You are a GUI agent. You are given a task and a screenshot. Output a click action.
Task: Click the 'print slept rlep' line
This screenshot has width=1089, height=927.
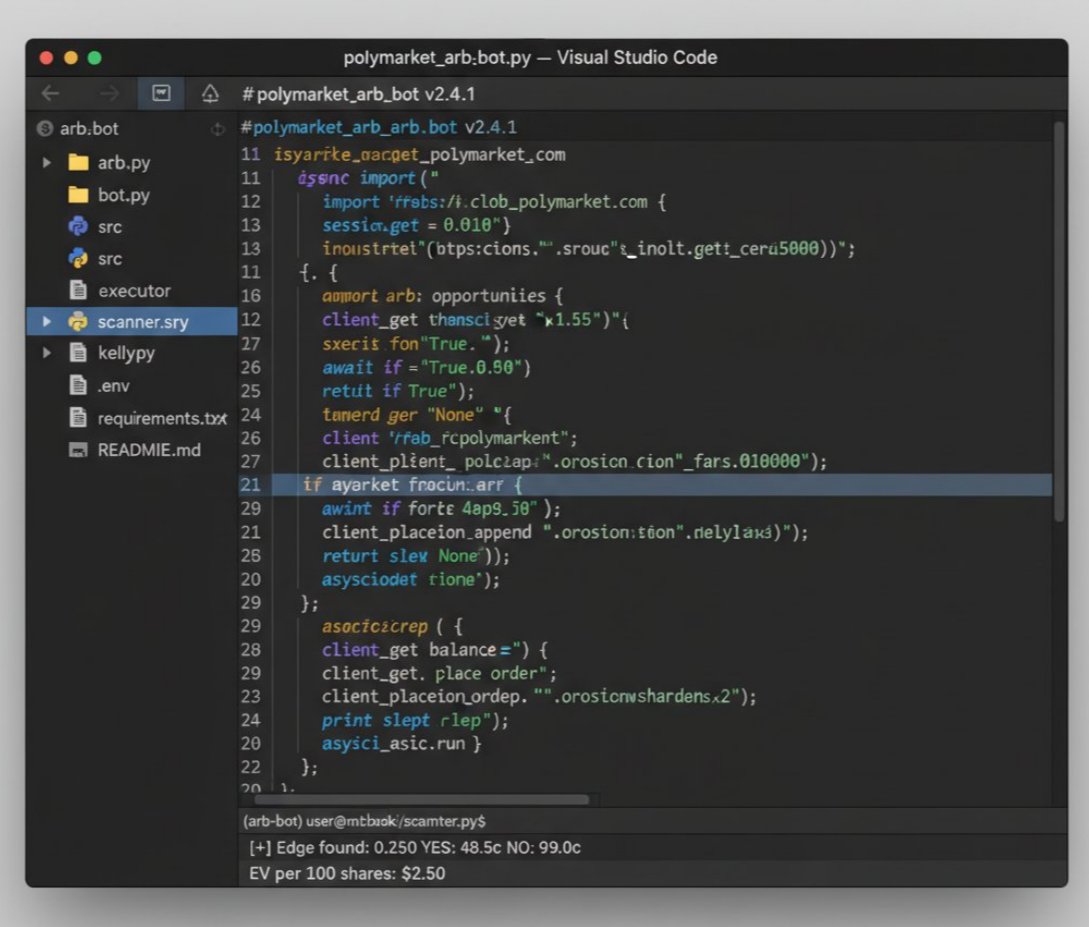[x=415, y=721]
